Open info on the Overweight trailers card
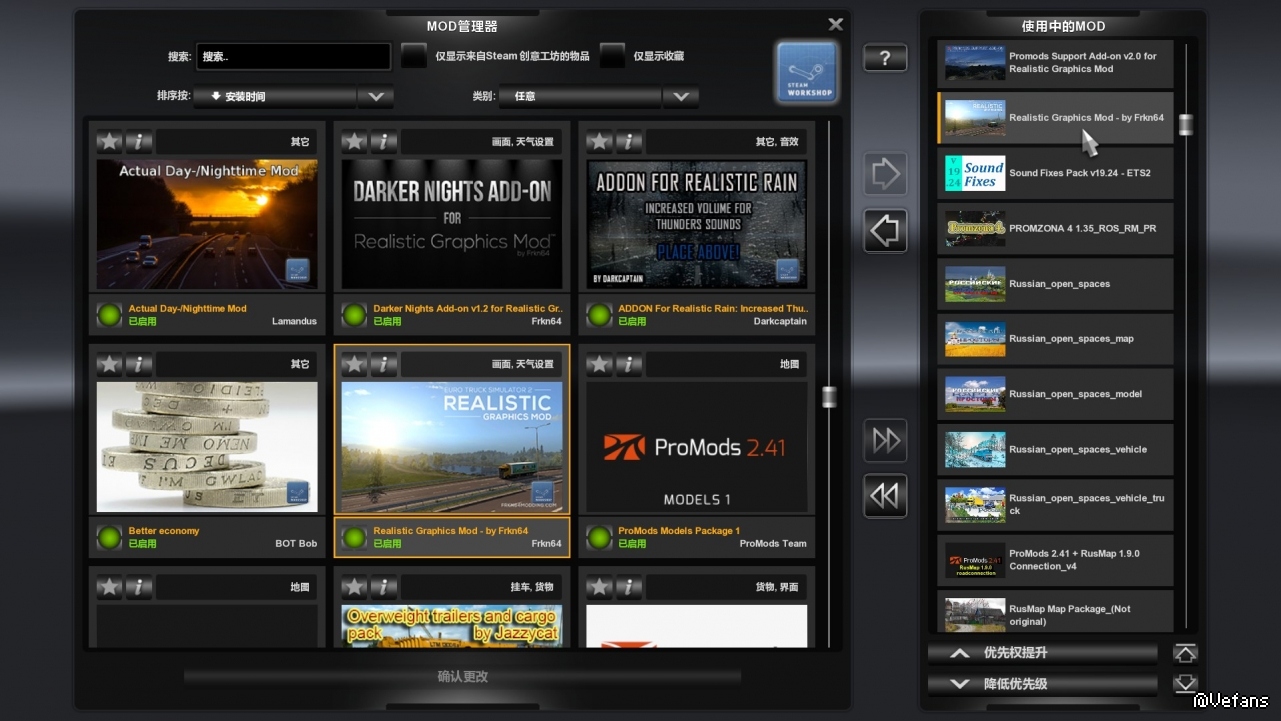Viewport: 1281px width, 721px height. (x=384, y=587)
